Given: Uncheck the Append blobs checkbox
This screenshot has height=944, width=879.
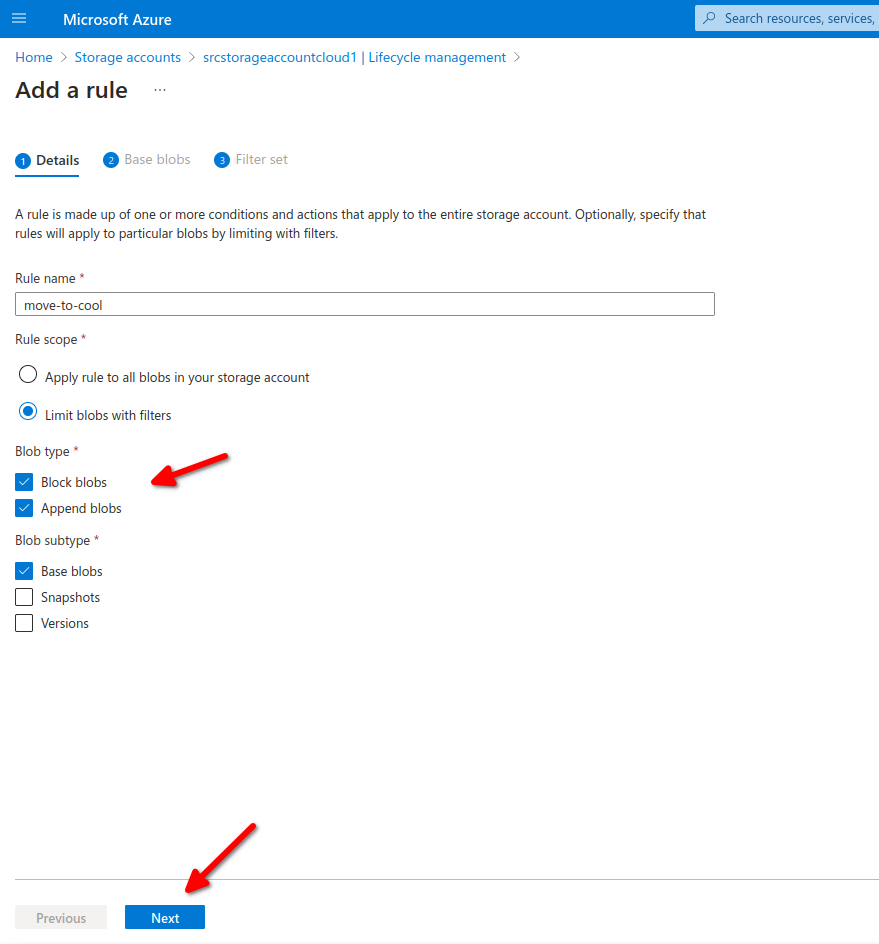Looking at the screenshot, I should tap(24, 508).
